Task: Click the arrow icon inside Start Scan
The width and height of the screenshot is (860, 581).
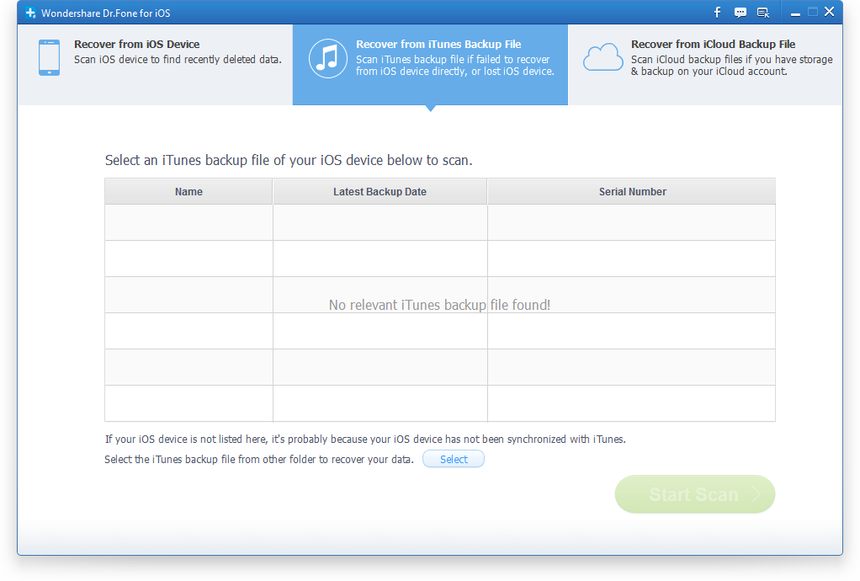Action: point(755,494)
